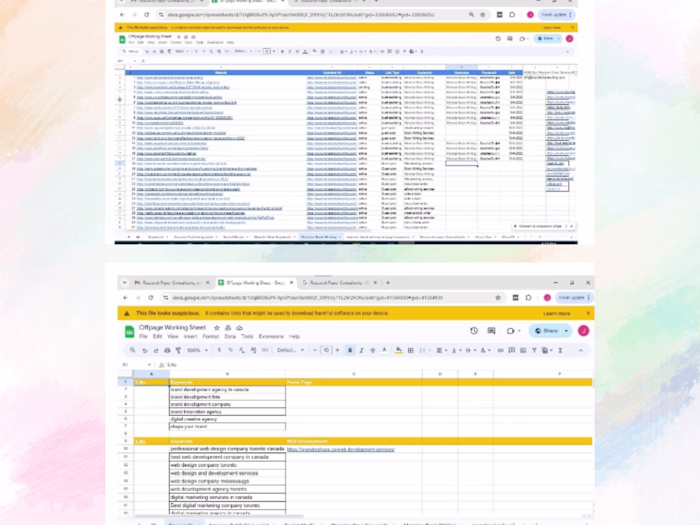Click redo in the lower window toolbar
This screenshot has height=525, width=700.
coord(156,350)
